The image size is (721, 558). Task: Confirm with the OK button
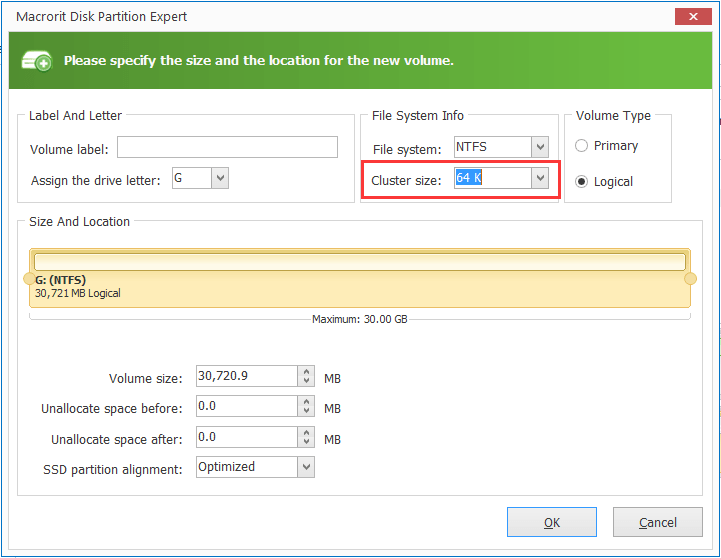point(552,522)
